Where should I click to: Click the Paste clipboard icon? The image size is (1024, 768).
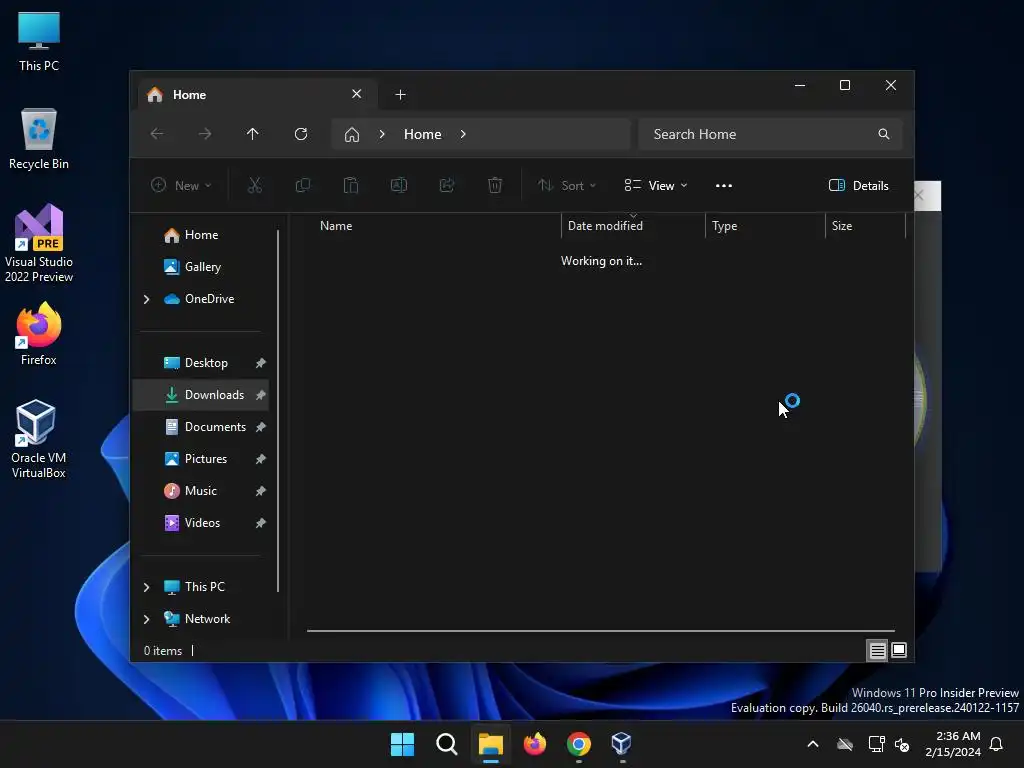tap(351, 185)
